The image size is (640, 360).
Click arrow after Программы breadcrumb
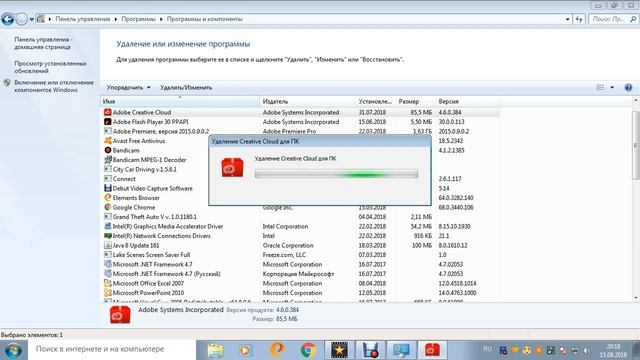coord(161,19)
